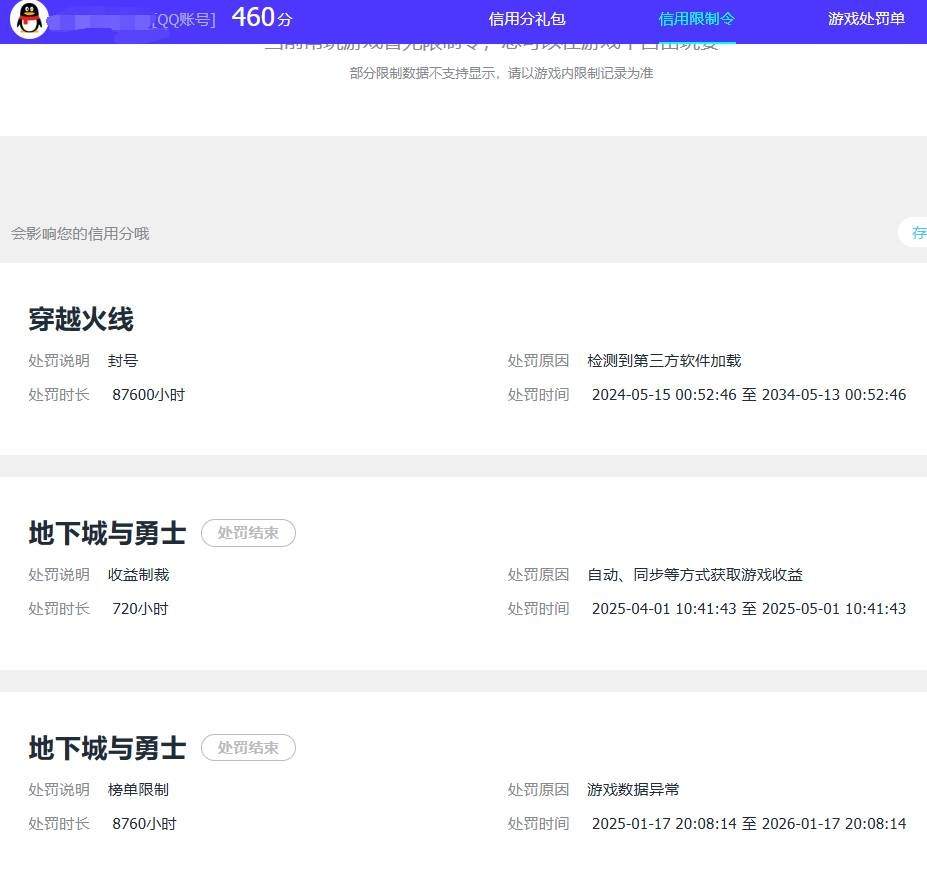Click the 榜单限制 punishment description

[x=138, y=789]
